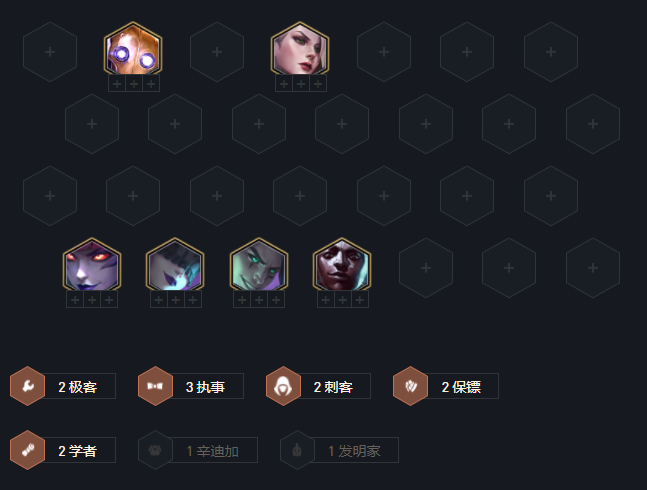
Task: Click the Geek (极客) wrench trait icon
Action: (28, 386)
